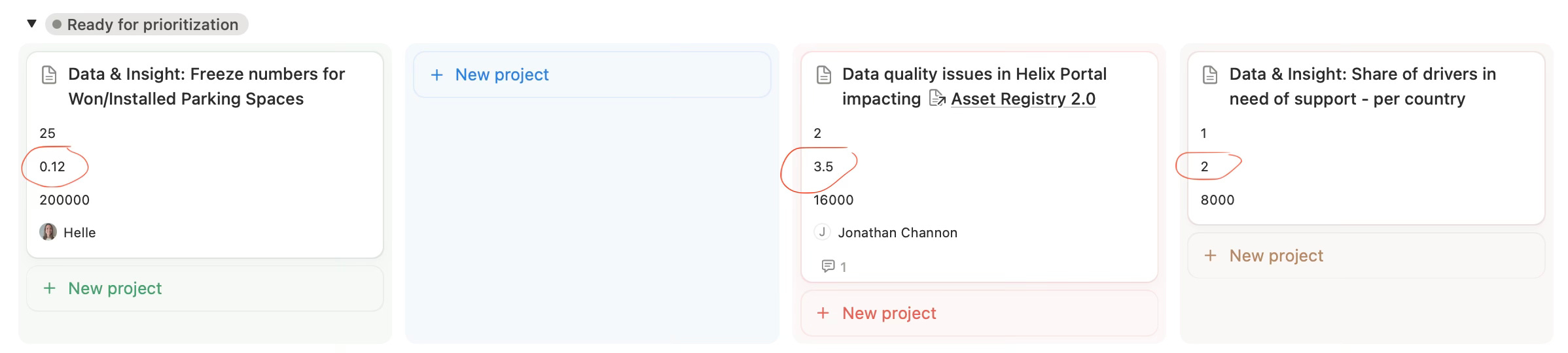Add new project in red column
Screen dimensions: 1568x353
click(889, 313)
